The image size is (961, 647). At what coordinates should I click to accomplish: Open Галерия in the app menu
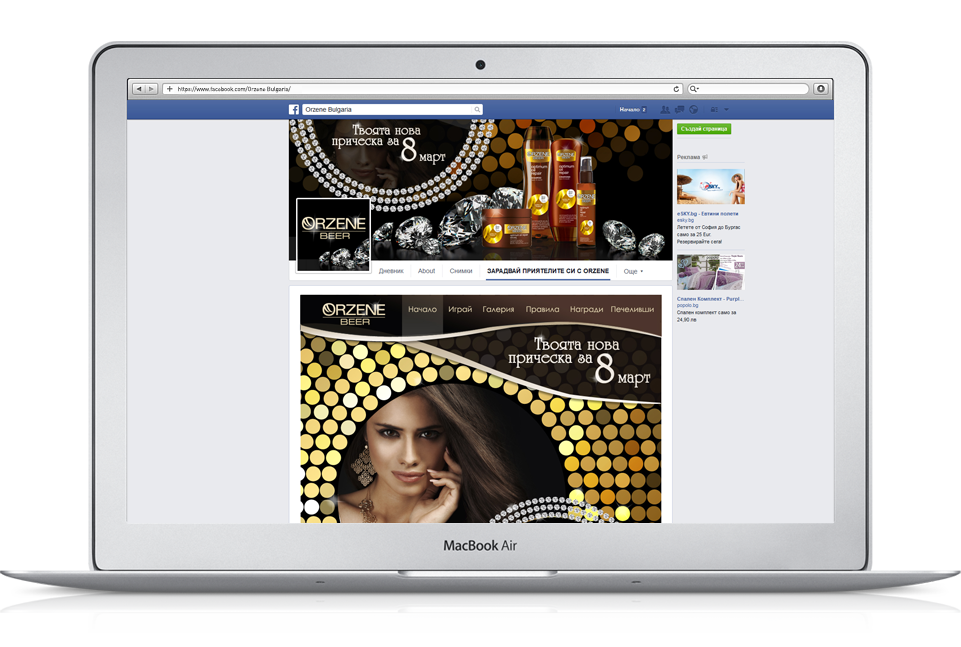pyautogui.click(x=498, y=309)
